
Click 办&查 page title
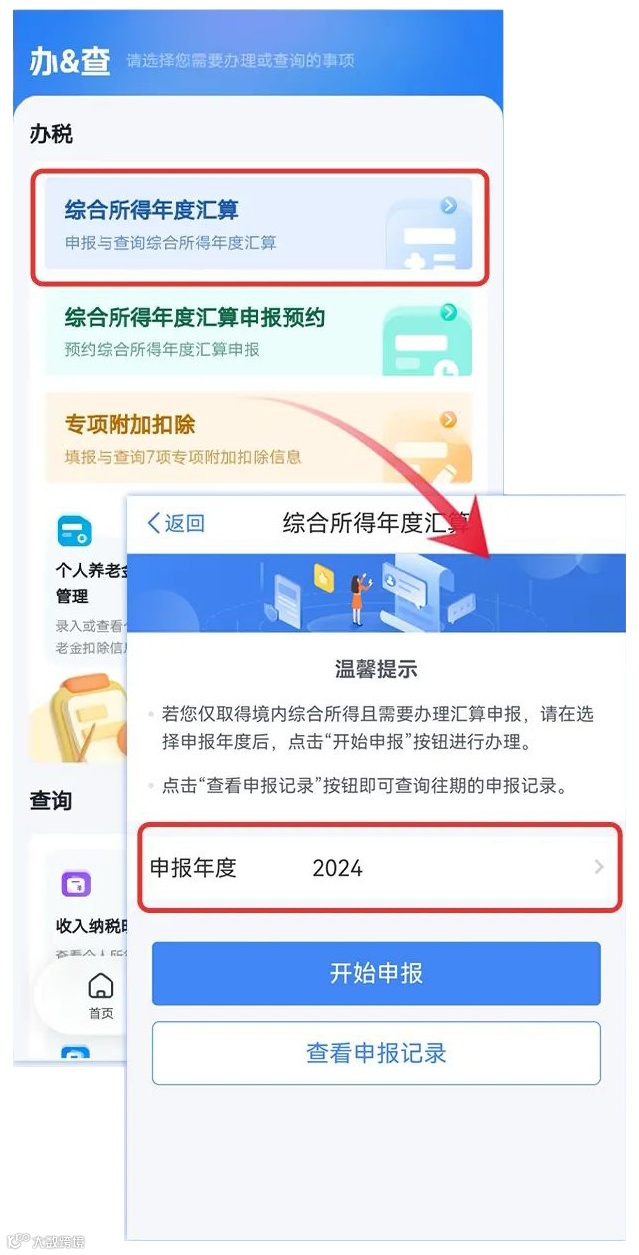(71, 59)
